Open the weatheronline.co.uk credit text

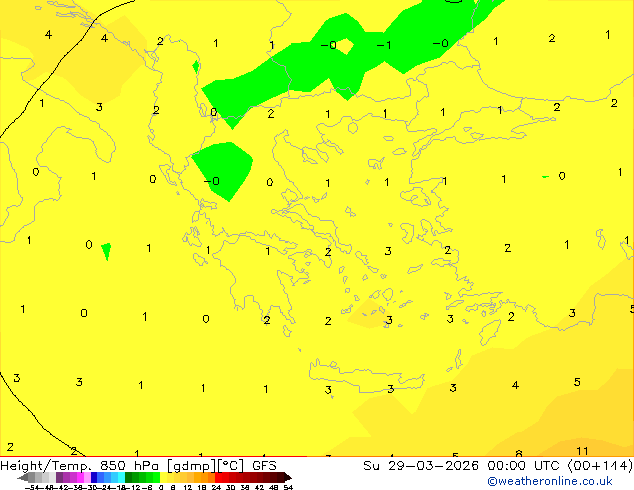click(550, 481)
